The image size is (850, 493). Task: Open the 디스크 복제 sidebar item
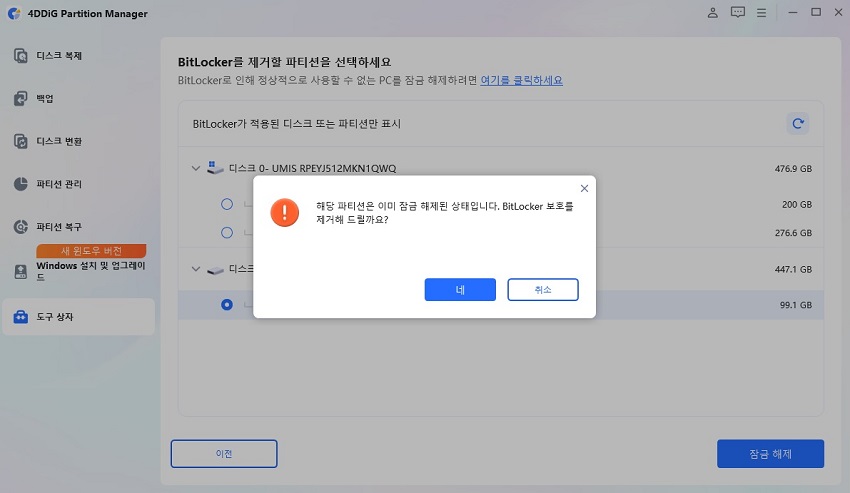79,56
